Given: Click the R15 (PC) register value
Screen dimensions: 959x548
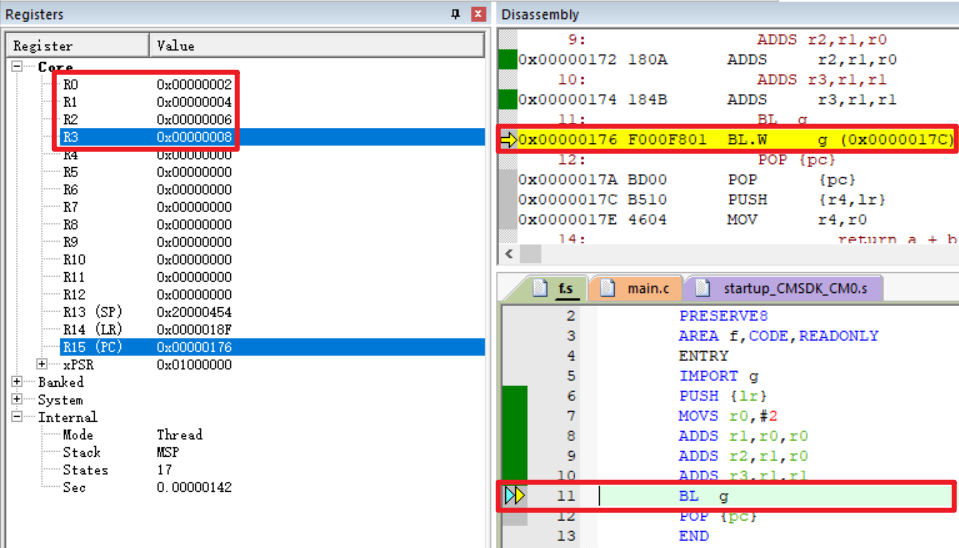Looking at the screenshot, I should pyautogui.click(x=194, y=347).
